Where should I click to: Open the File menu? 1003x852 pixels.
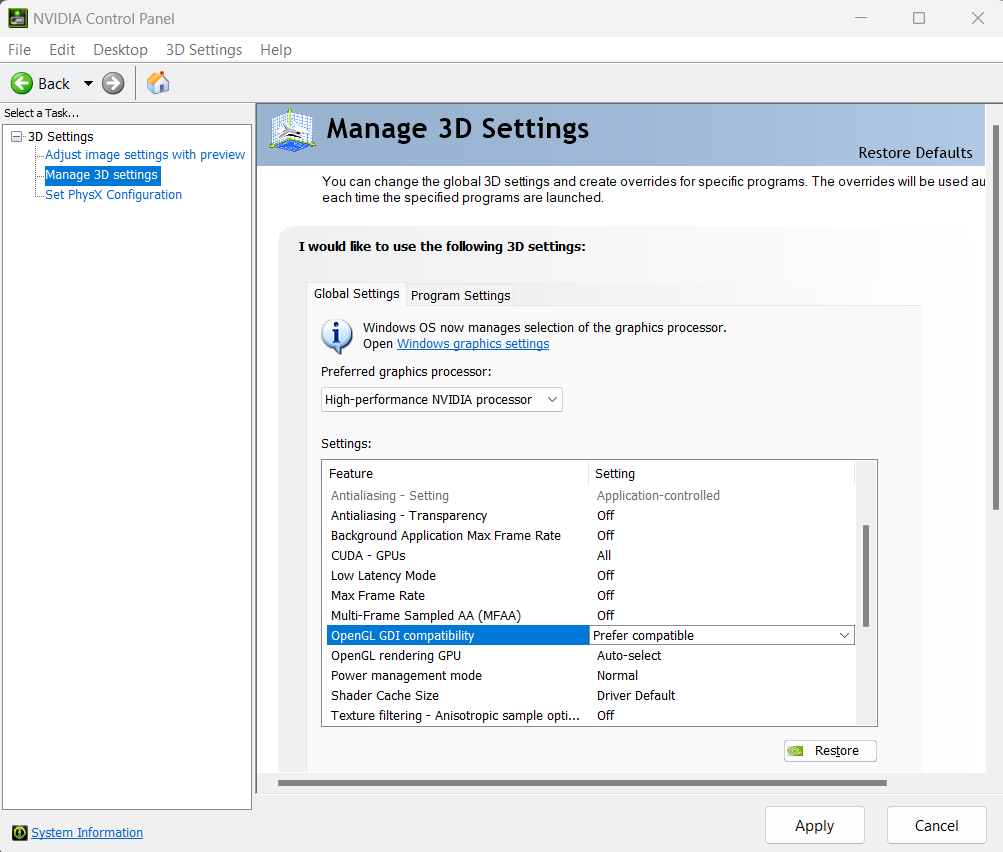coord(19,50)
